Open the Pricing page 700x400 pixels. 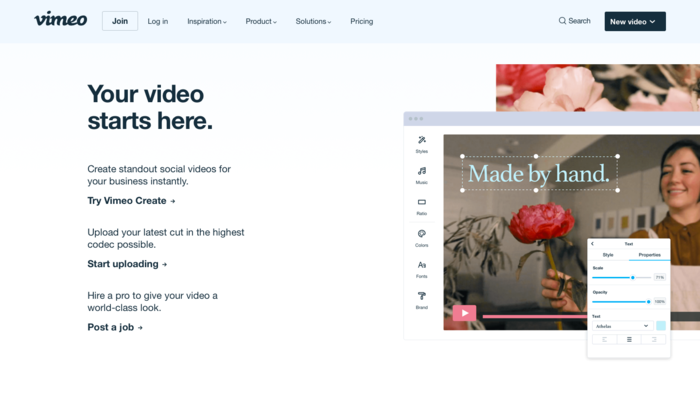pyautogui.click(x=362, y=21)
